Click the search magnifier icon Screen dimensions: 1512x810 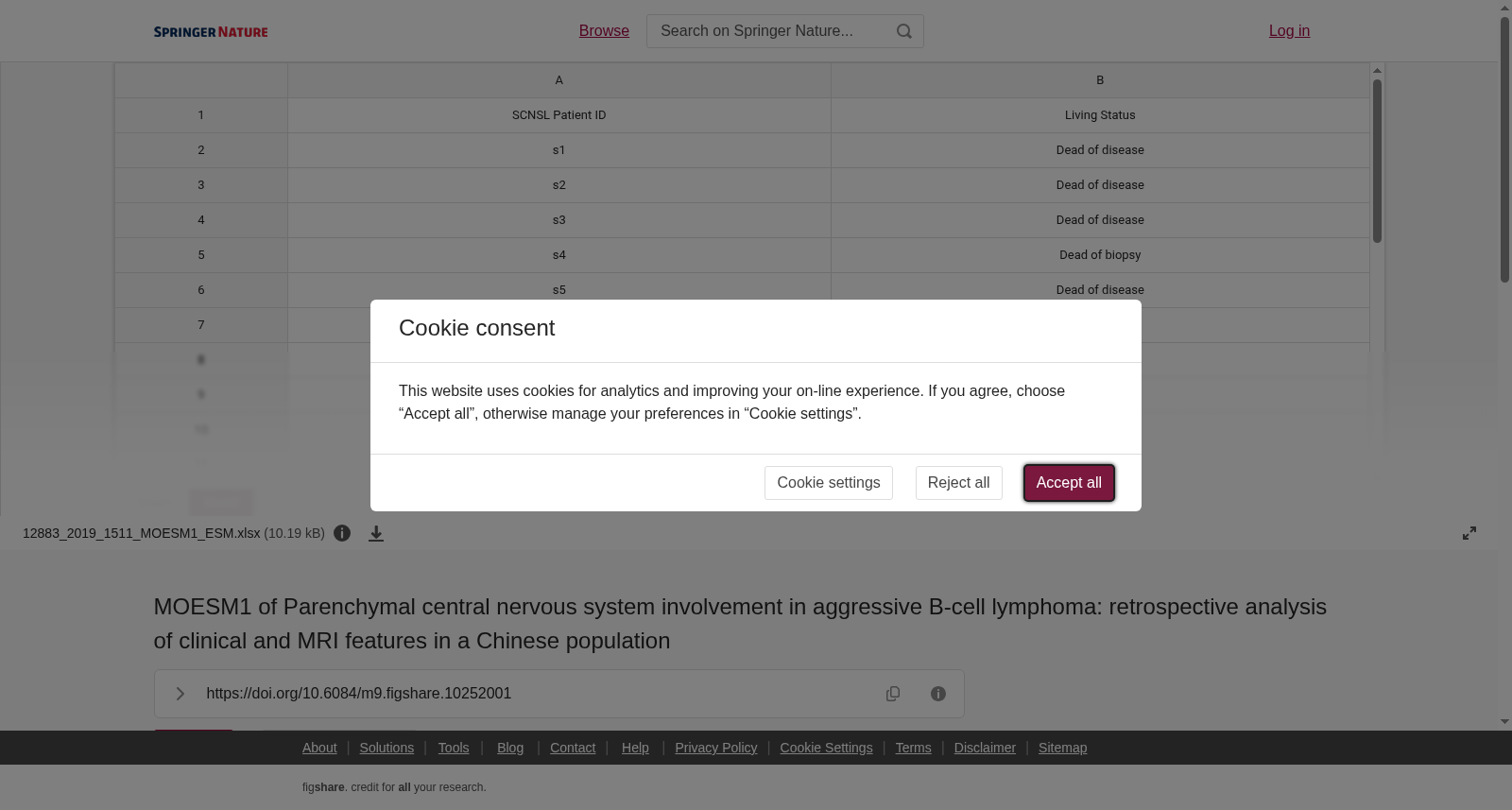coord(904,31)
